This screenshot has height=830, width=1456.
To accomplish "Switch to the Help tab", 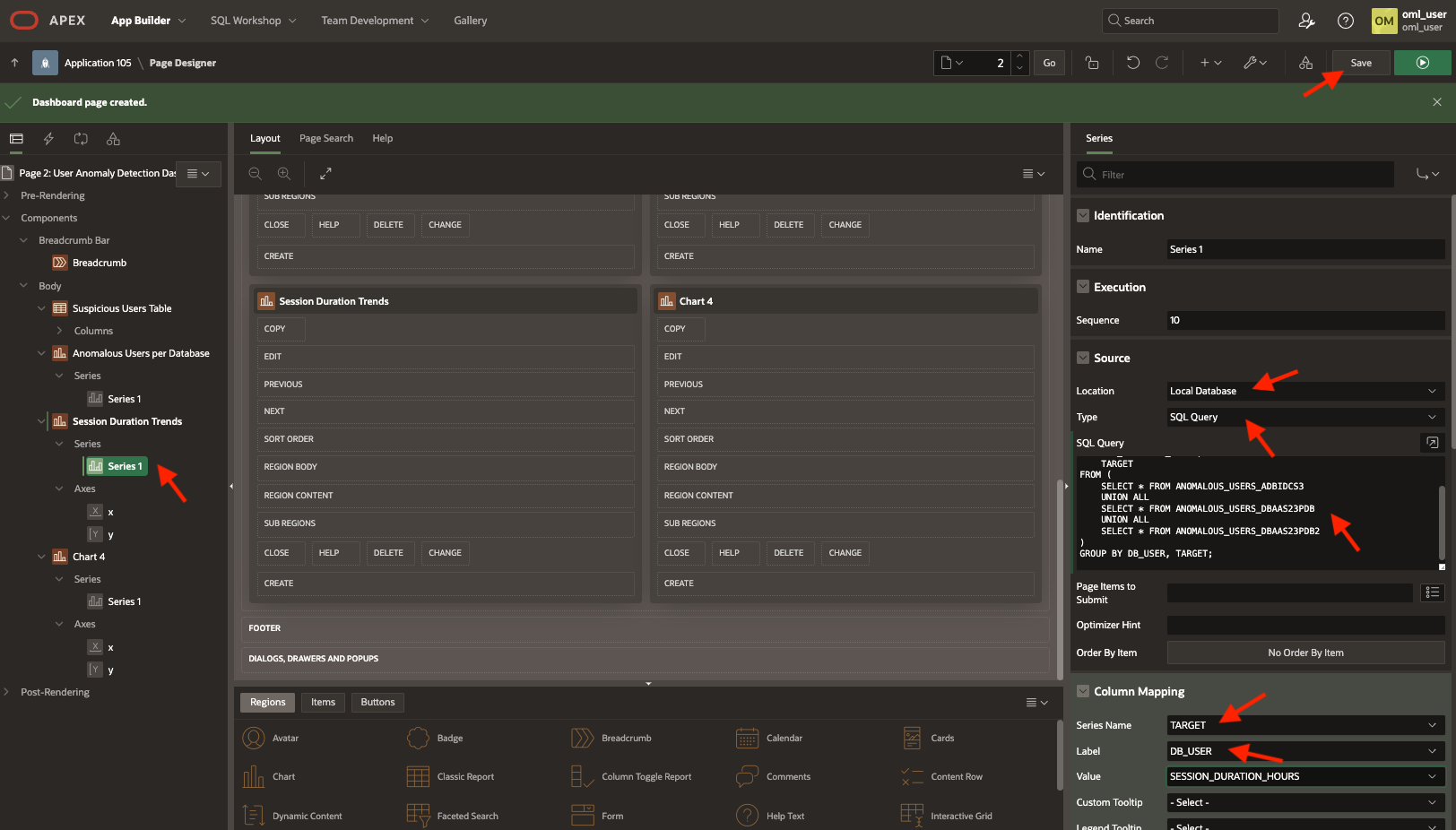I will (x=383, y=138).
